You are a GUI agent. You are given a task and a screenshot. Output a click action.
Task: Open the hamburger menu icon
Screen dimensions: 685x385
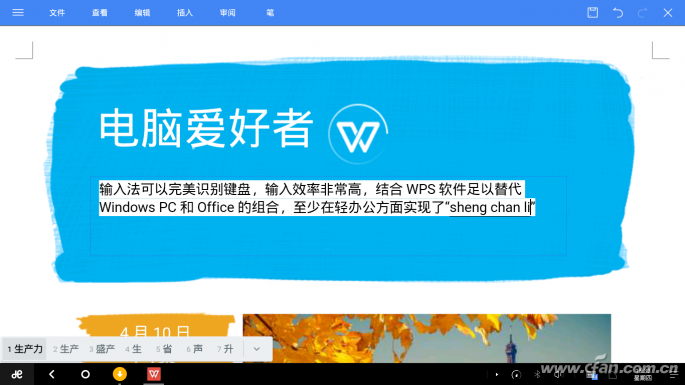(18, 13)
